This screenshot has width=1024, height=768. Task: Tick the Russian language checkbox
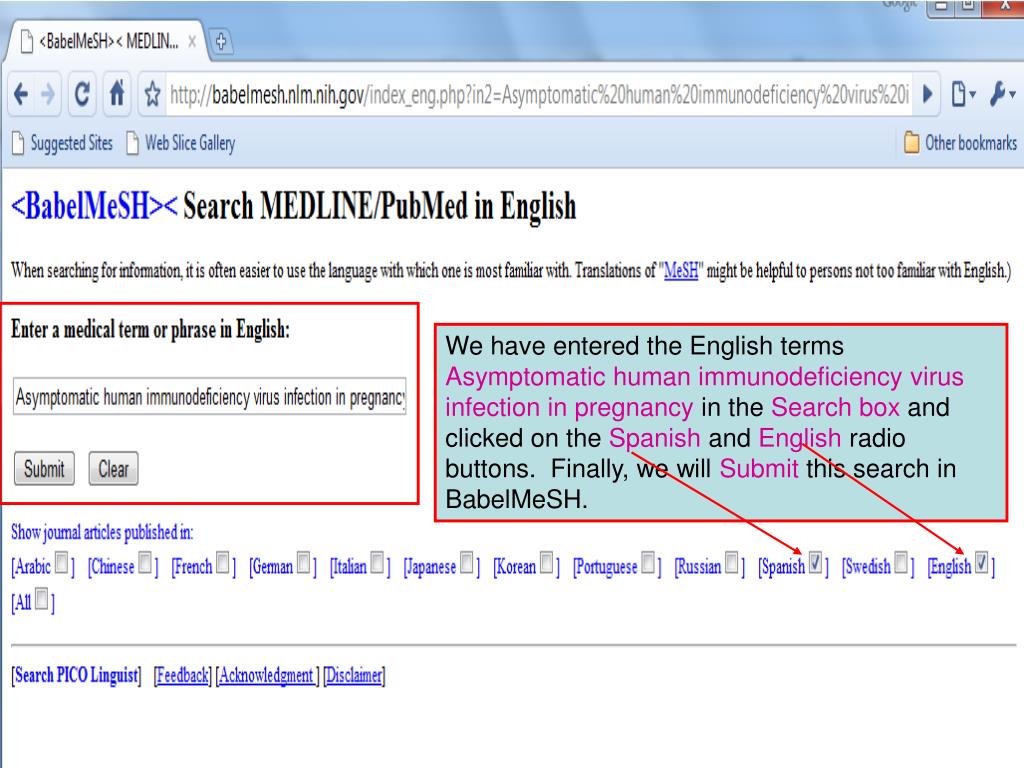(x=732, y=562)
